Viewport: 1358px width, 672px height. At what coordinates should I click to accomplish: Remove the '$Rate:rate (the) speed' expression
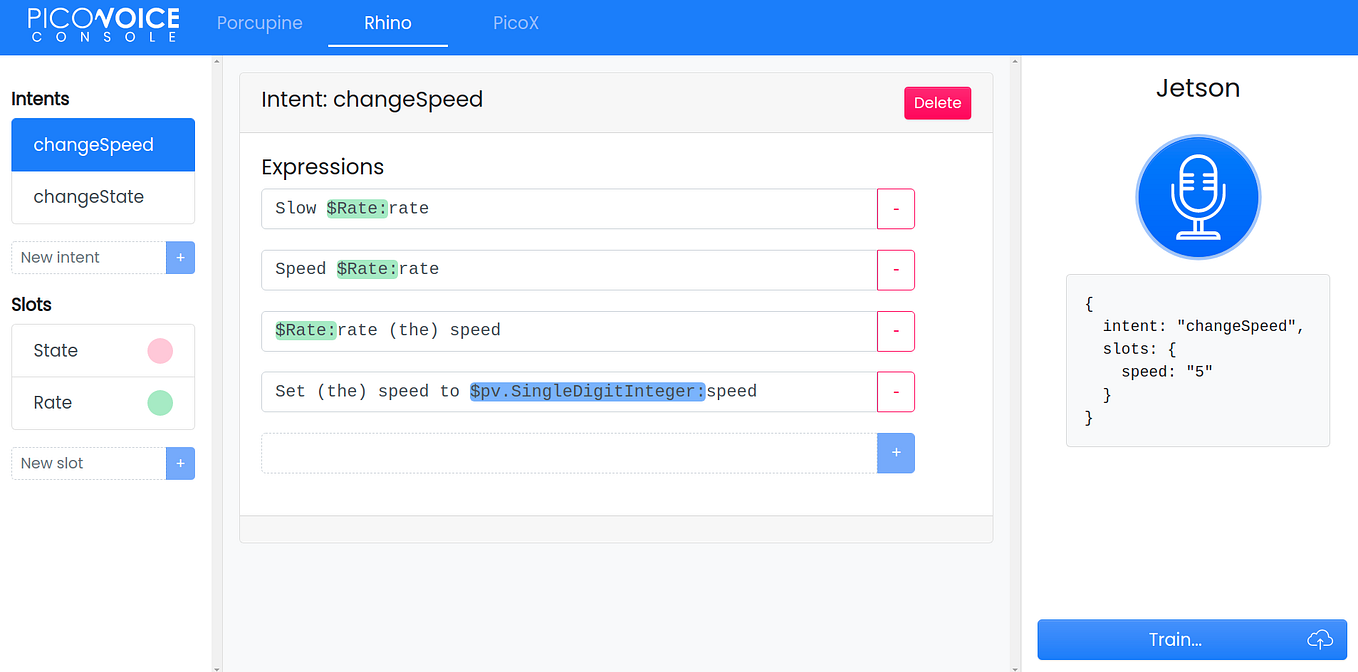(896, 331)
